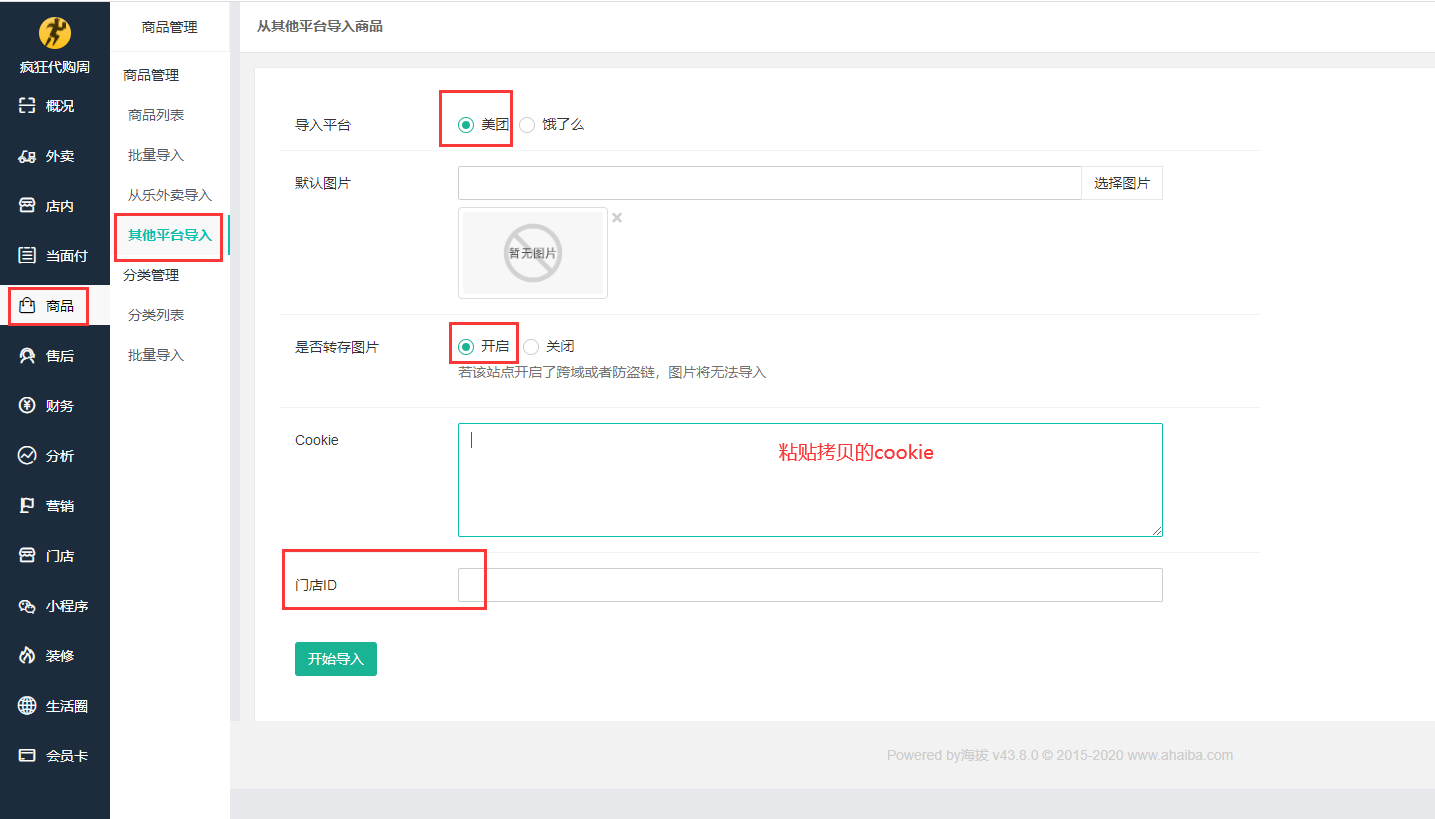Click the footer Powered by 海拔 text
The width and height of the screenshot is (1435, 819).
click(1060, 755)
